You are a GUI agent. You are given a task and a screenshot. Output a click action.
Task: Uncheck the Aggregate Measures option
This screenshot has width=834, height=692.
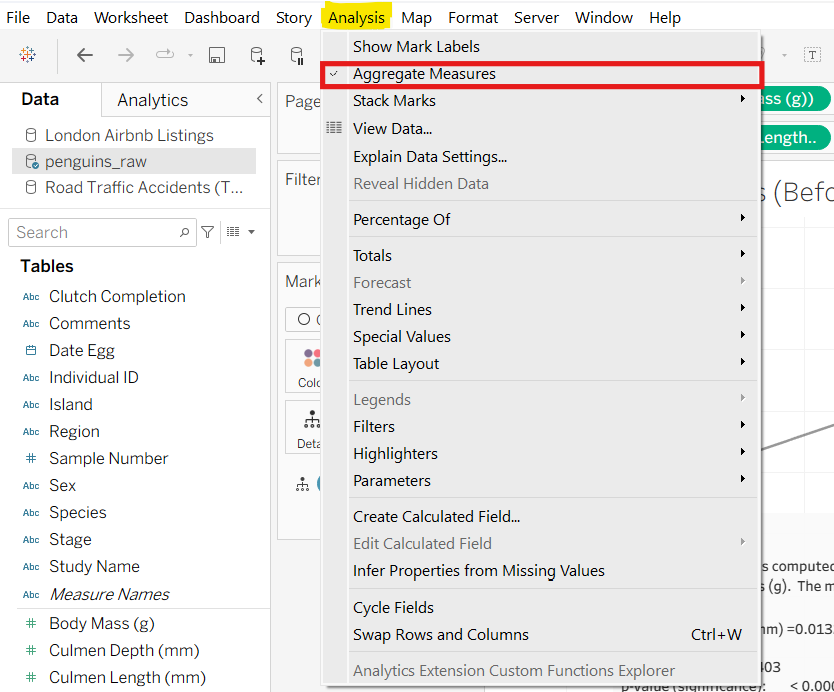tap(424, 74)
